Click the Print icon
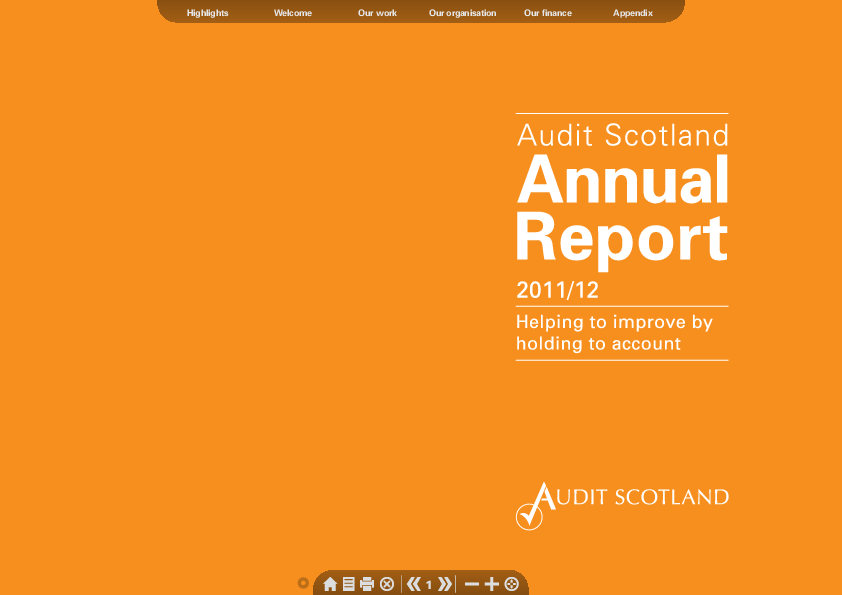 pyautogui.click(x=367, y=584)
